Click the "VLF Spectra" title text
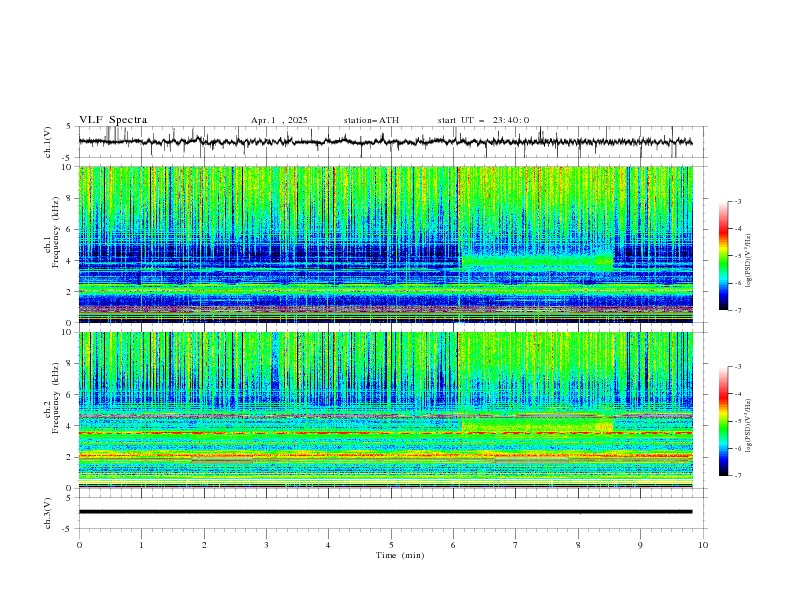792x612 pixels. pyautogui.click(x=113, y=120)
